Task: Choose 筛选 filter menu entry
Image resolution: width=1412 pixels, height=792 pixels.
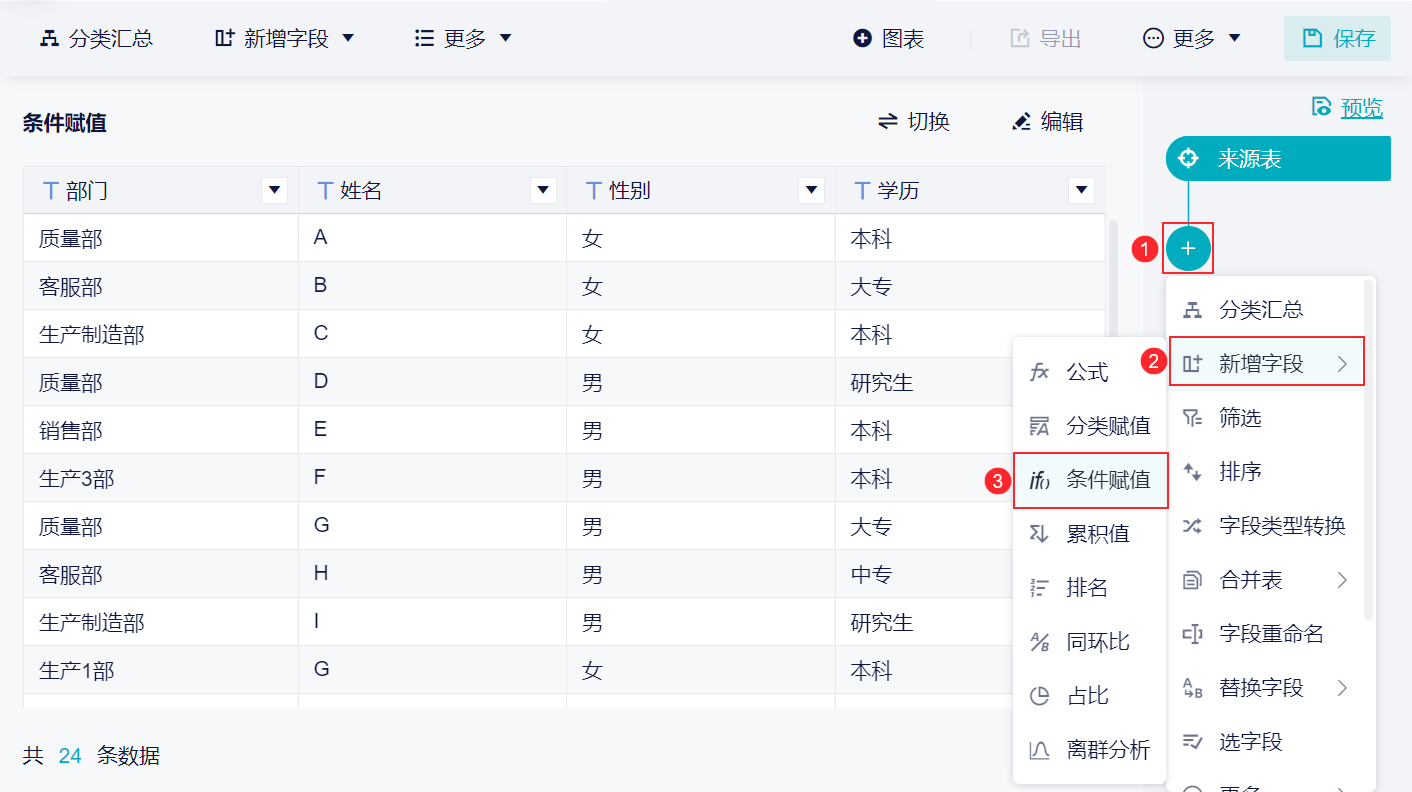Action: (x=1240, y=418)
